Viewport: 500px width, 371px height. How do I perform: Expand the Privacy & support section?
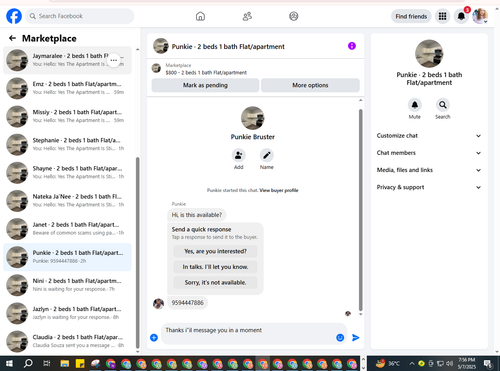(429, 187)
